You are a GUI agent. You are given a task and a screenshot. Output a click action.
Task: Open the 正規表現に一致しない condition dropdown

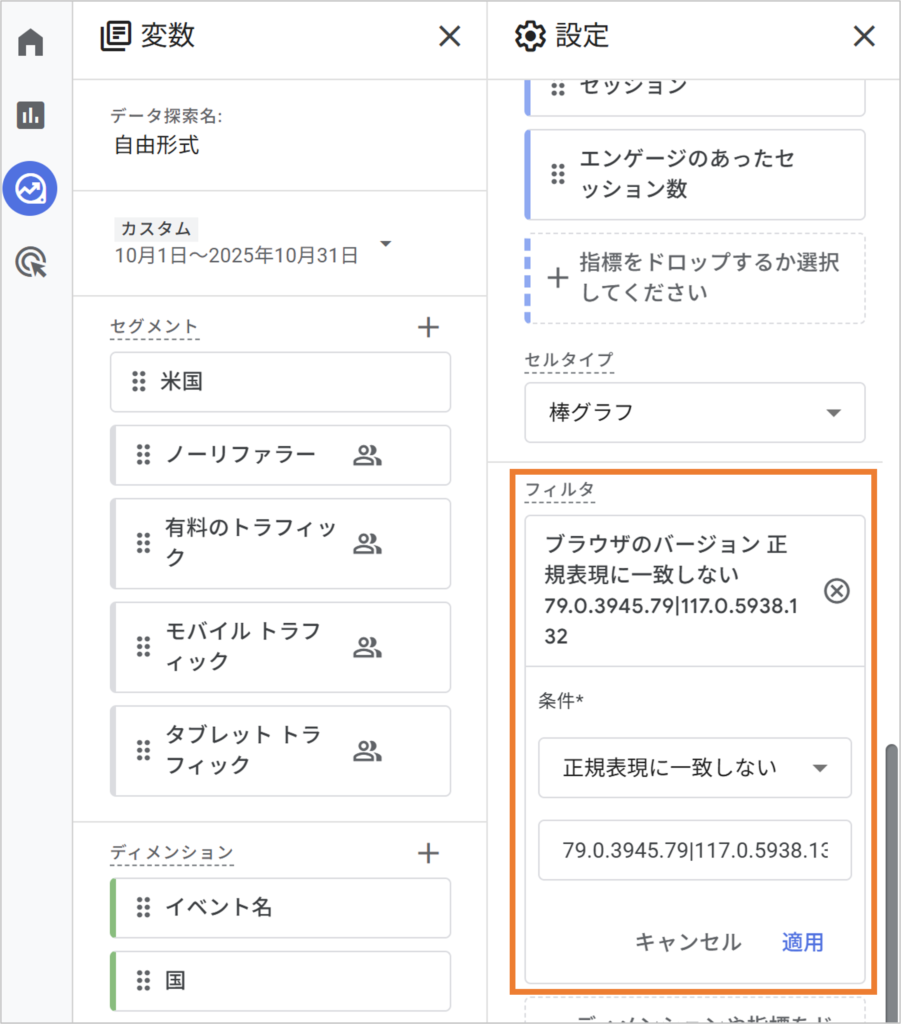694,768
